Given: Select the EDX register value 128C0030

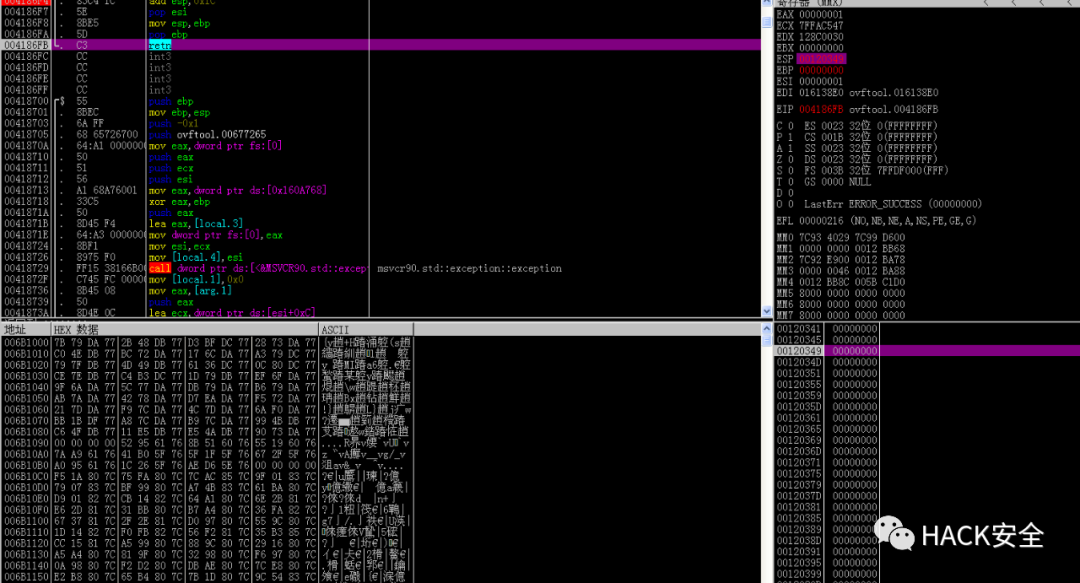Looking at the screenshot, I should pos(821,37).
